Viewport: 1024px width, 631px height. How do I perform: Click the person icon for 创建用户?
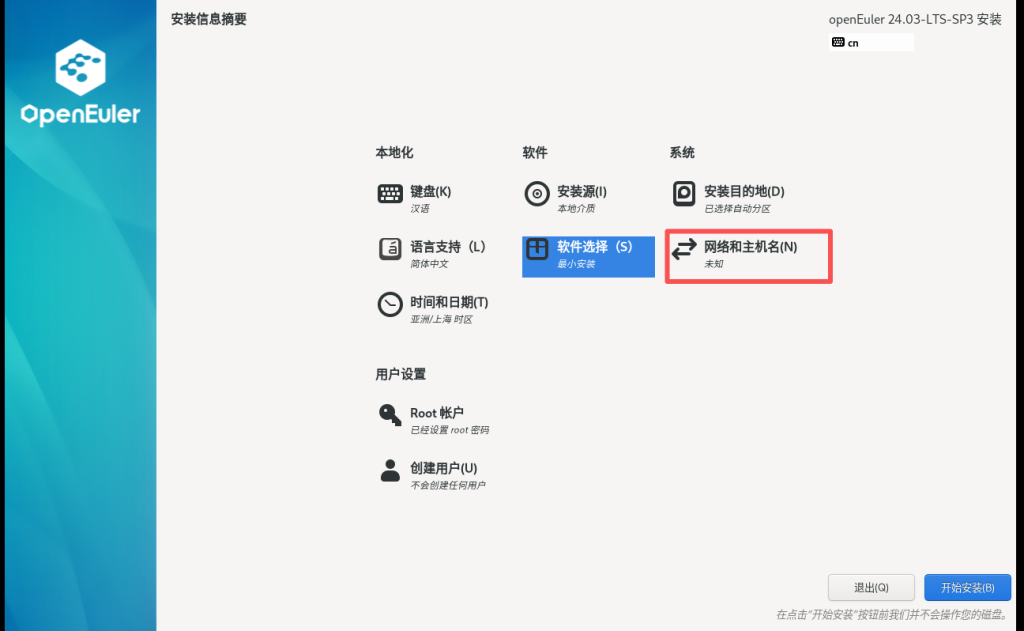pos(390,471)
